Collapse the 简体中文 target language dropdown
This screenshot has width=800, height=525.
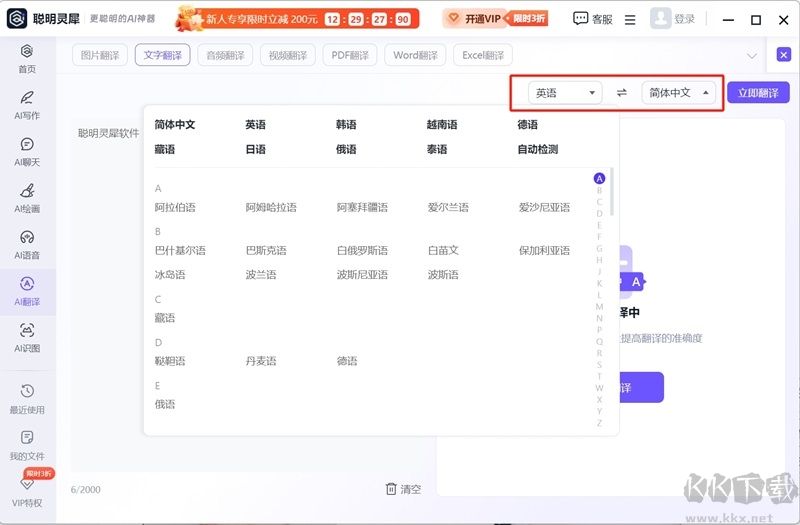(680, 93)
